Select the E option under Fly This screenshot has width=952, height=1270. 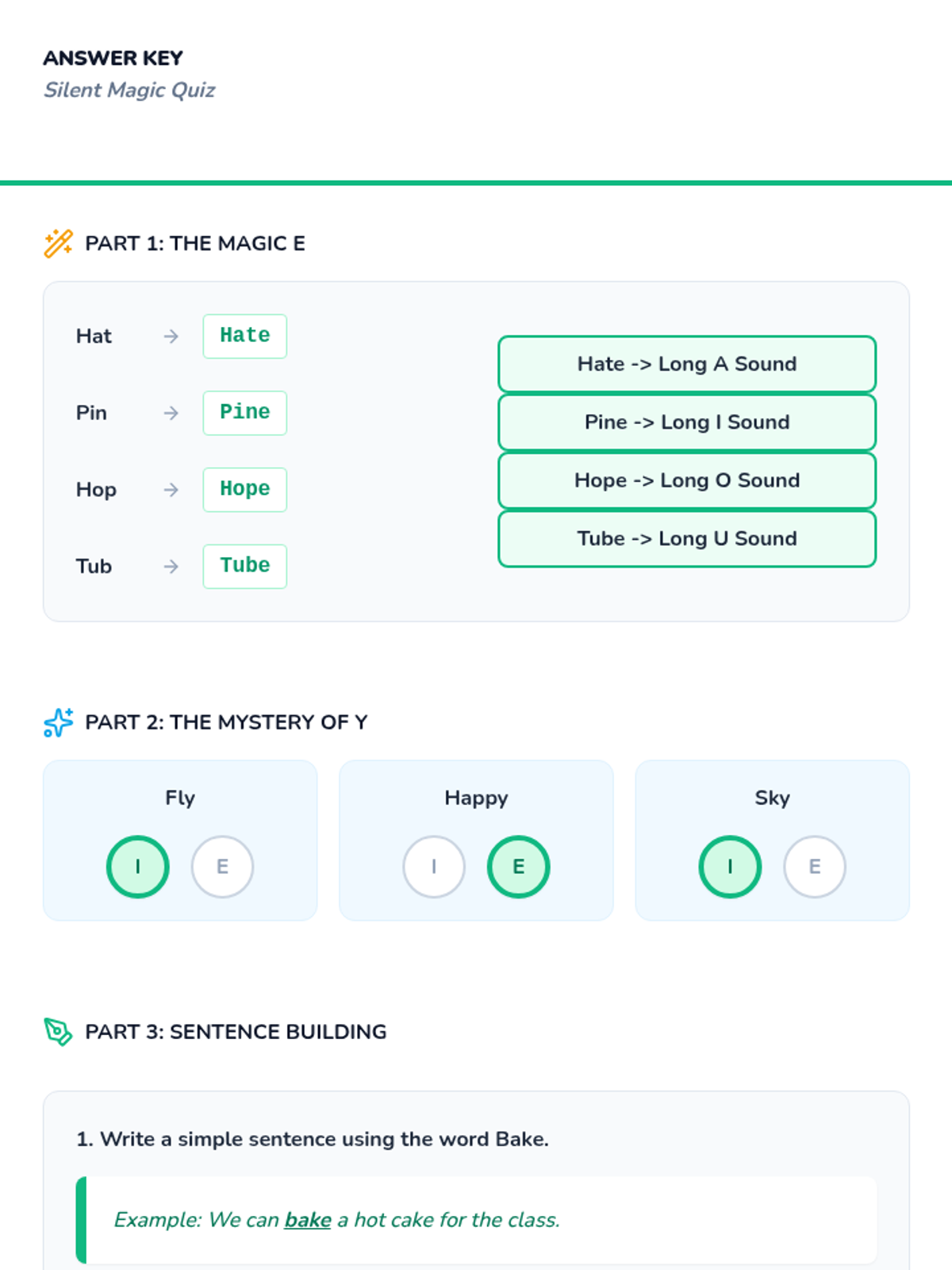pos(222,867)
